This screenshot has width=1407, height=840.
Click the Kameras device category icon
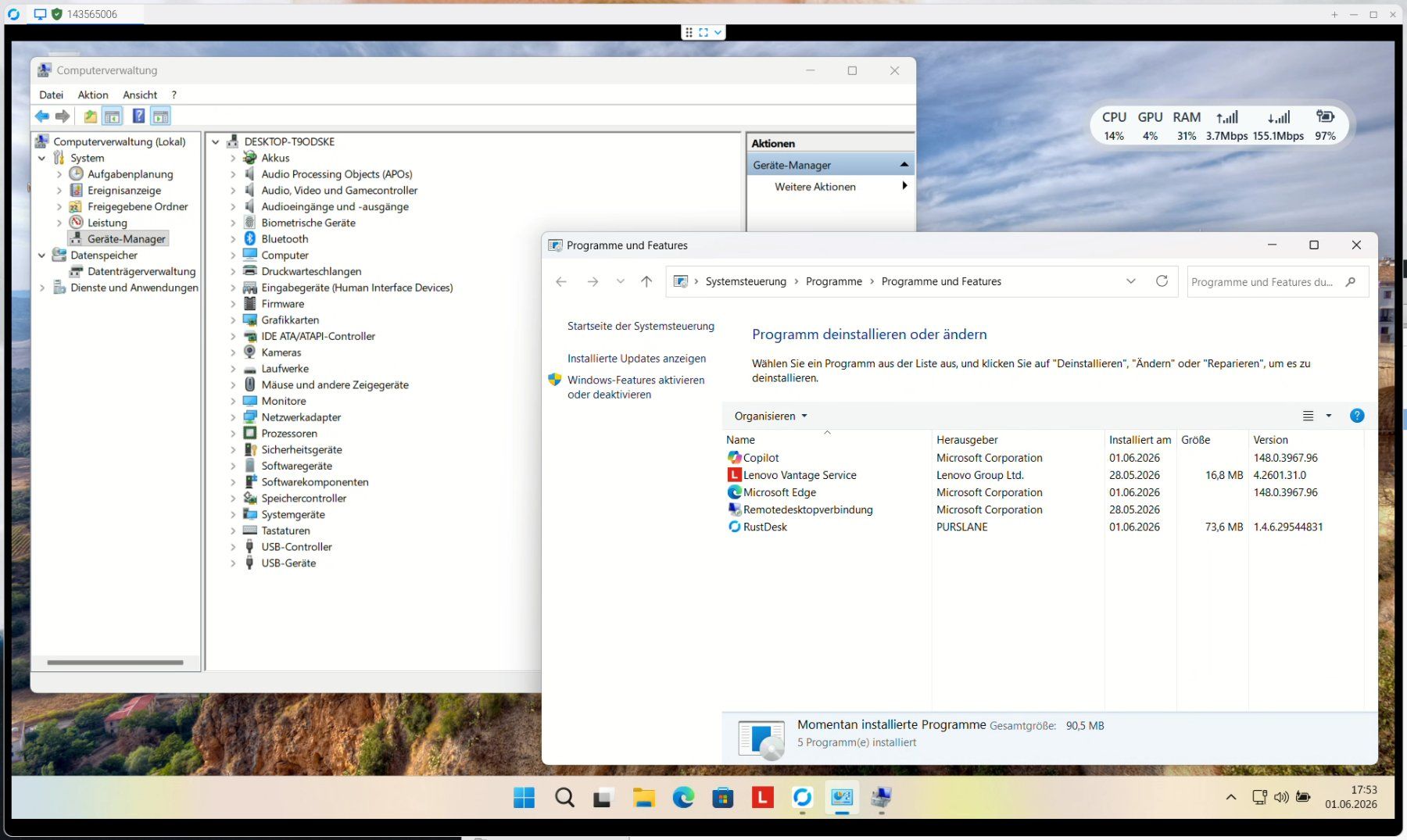point(250,352)
